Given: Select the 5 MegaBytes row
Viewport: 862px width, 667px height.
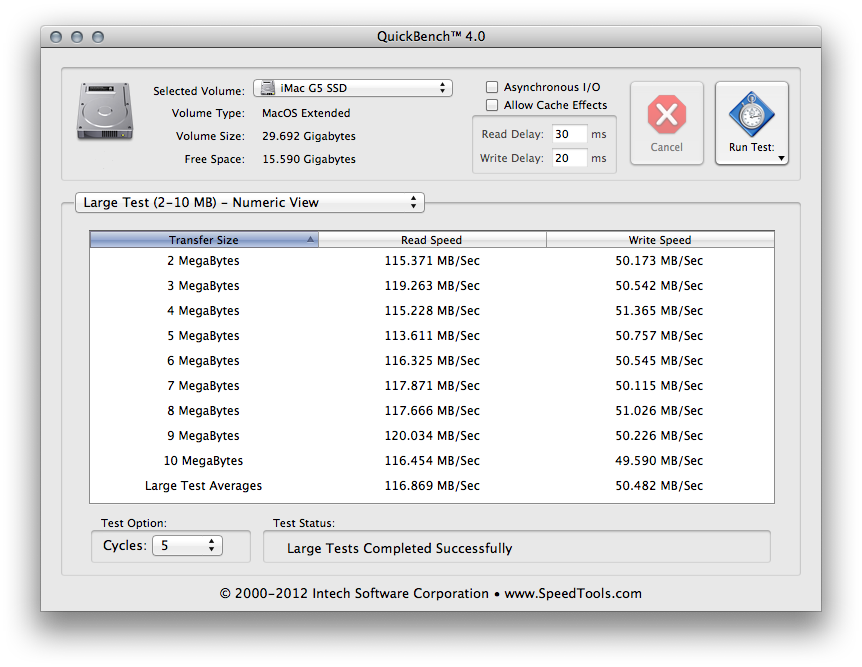Looking at the screenshot, I should click(x=432, y=336).
